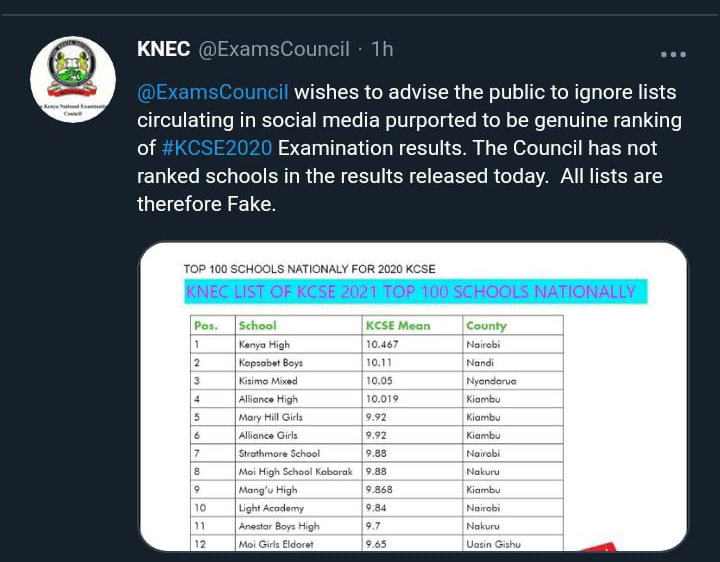Image resolution: width=720 pixels, height=562 pixels.
Task: Click the Pos. column header
Action: [x=206, y=326]
